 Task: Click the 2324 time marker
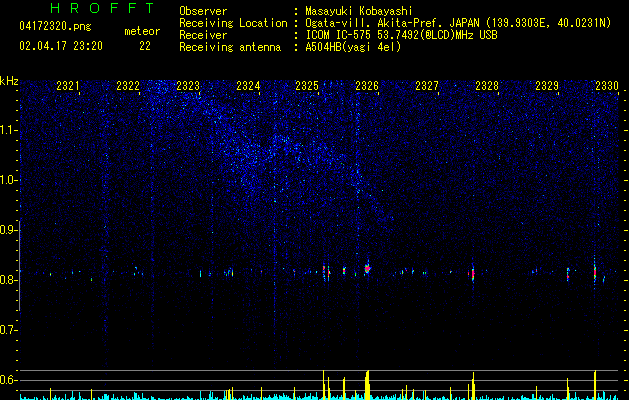click(248, 86)
